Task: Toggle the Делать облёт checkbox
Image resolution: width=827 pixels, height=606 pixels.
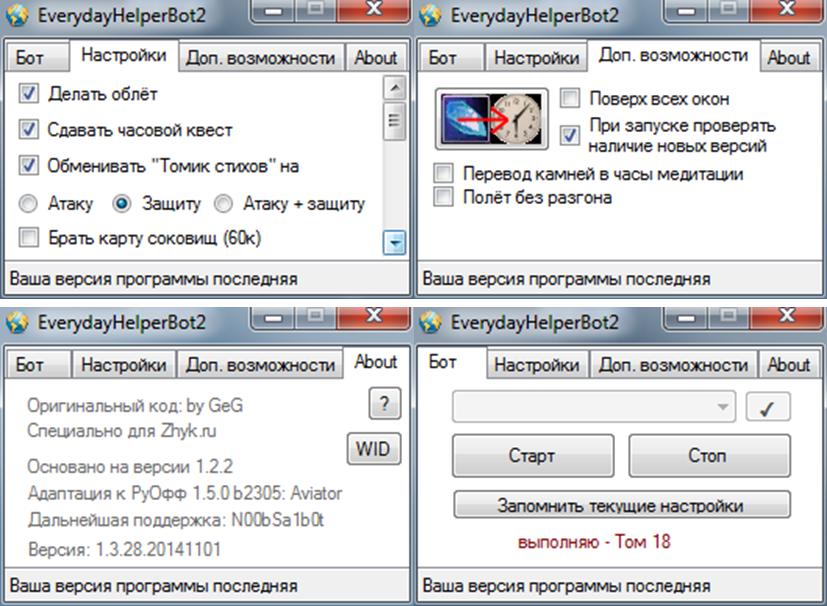Action: 28,94
